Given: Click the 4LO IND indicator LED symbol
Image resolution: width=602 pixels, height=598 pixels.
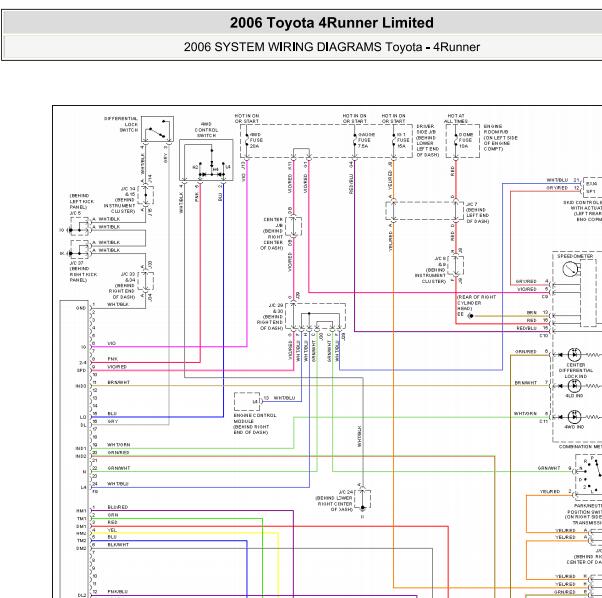Looking at the screenshot, I should (574, 385).
